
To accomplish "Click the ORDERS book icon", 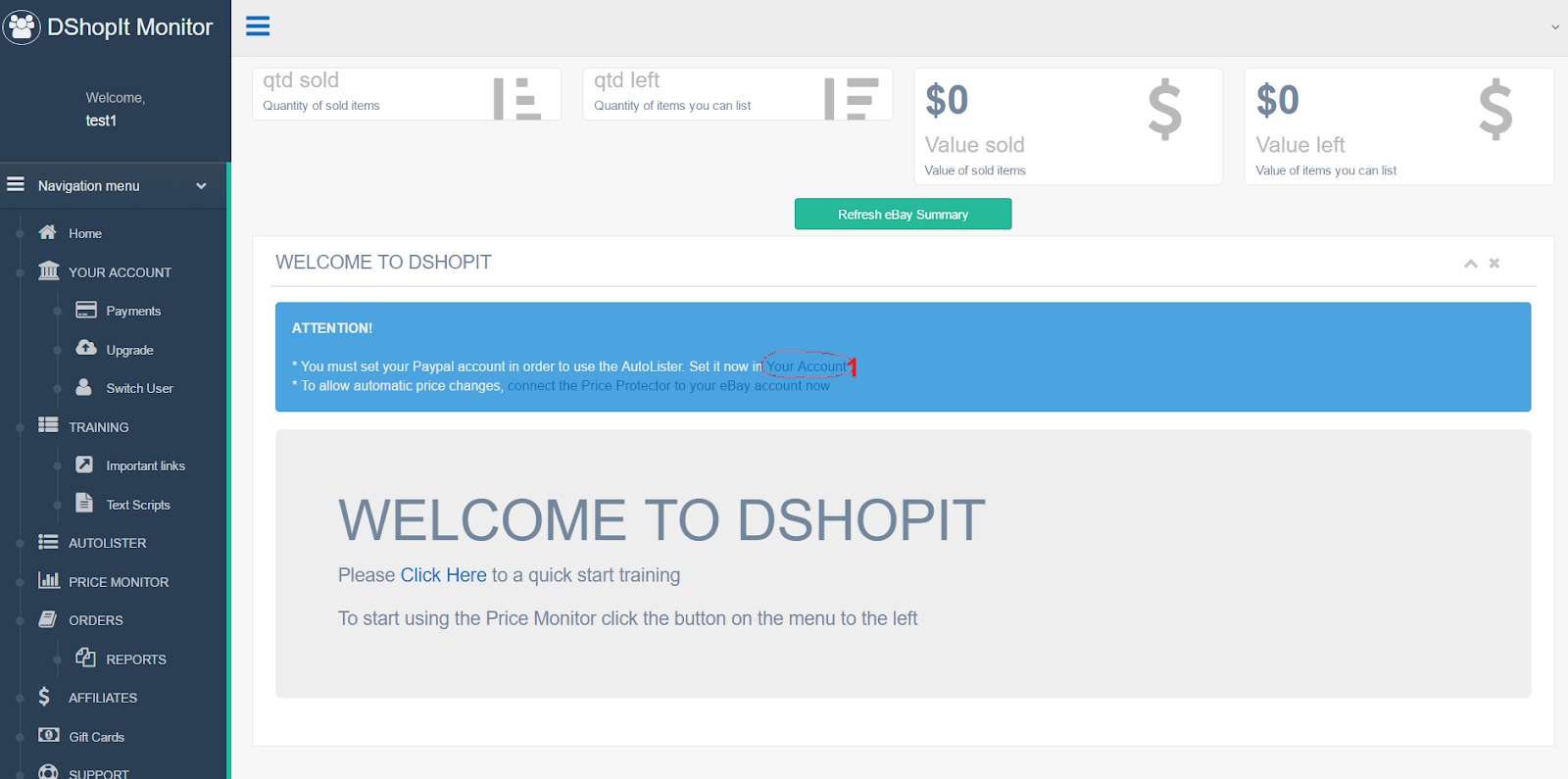I will 47,619.
